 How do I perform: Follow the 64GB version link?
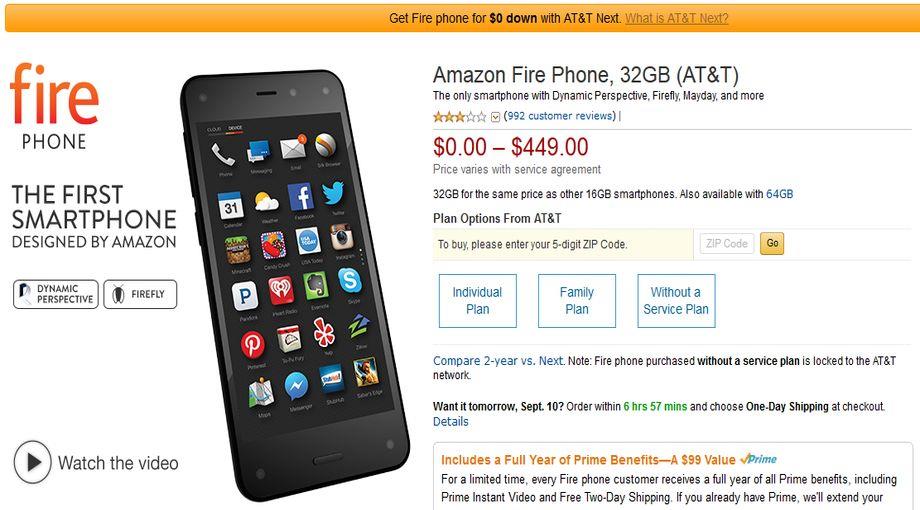tap(780, 194)
